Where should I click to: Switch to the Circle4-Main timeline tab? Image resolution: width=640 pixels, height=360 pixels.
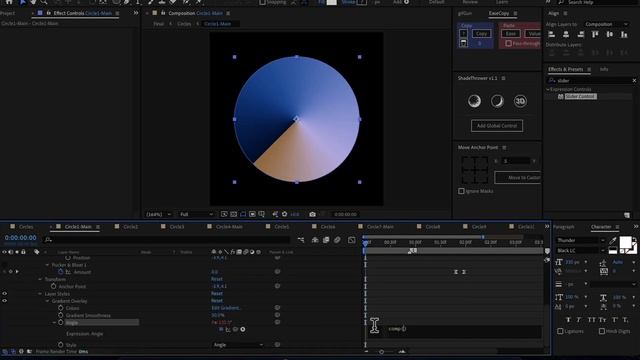tap(229, 227)
